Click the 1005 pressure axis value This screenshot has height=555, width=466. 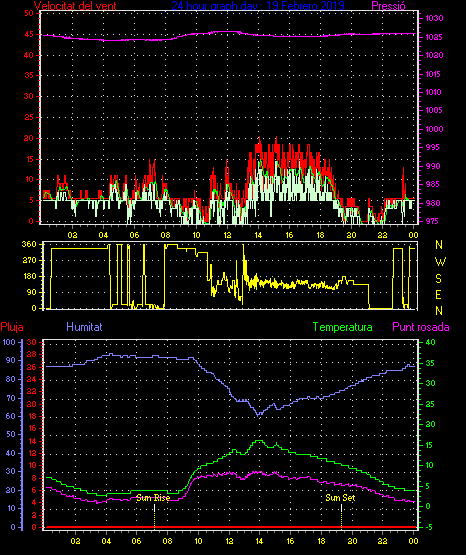pyautogui.click(x=434, y=110)
